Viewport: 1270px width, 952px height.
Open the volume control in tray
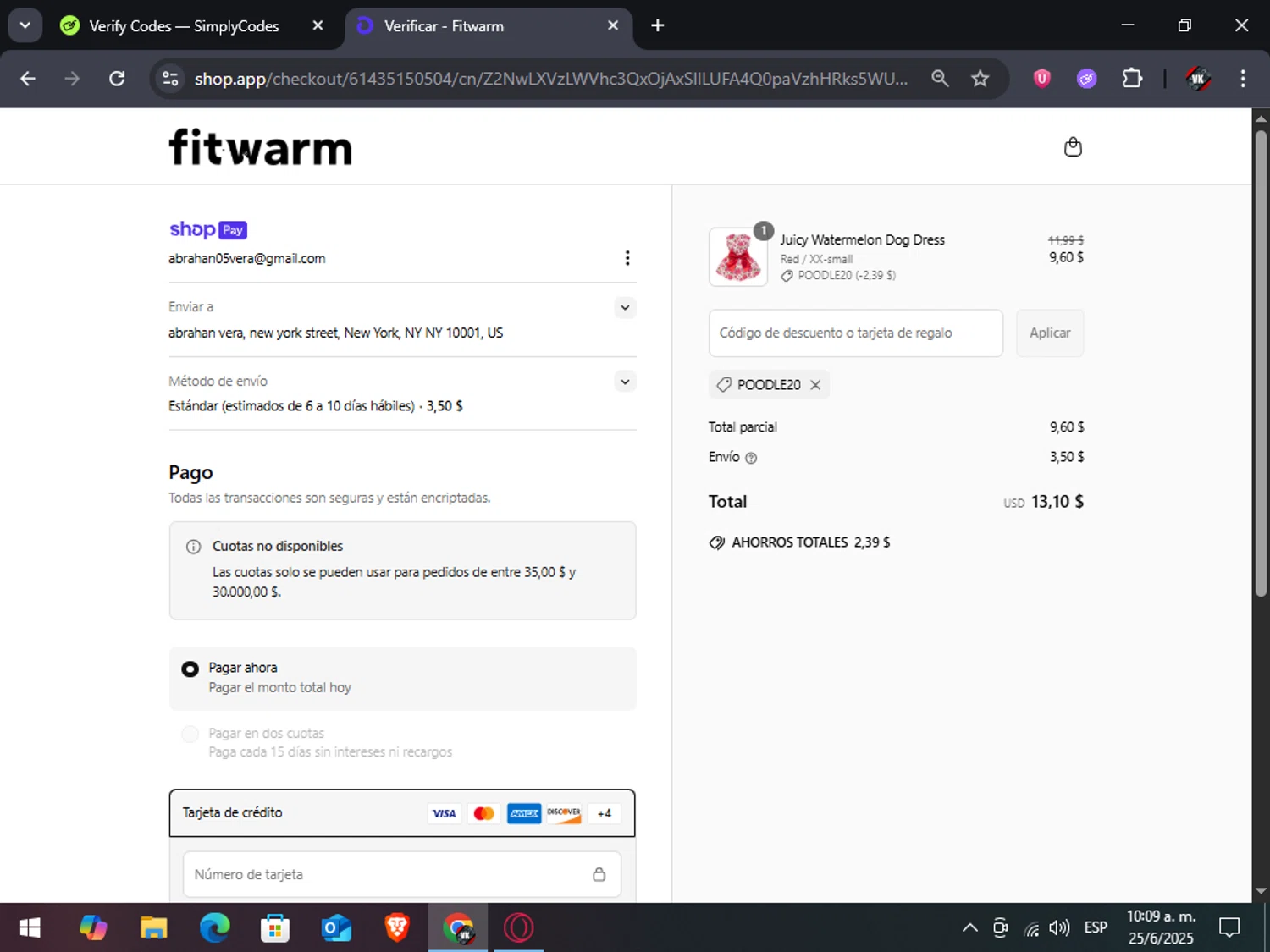[x=1059, y=928]
